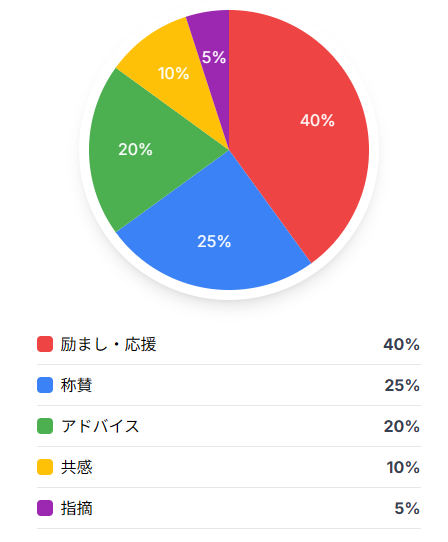Image resolution: width=448 pixels, height=542 pixels.
Task: Select the 指摘 legend label
Action: [x=76, y=508]
